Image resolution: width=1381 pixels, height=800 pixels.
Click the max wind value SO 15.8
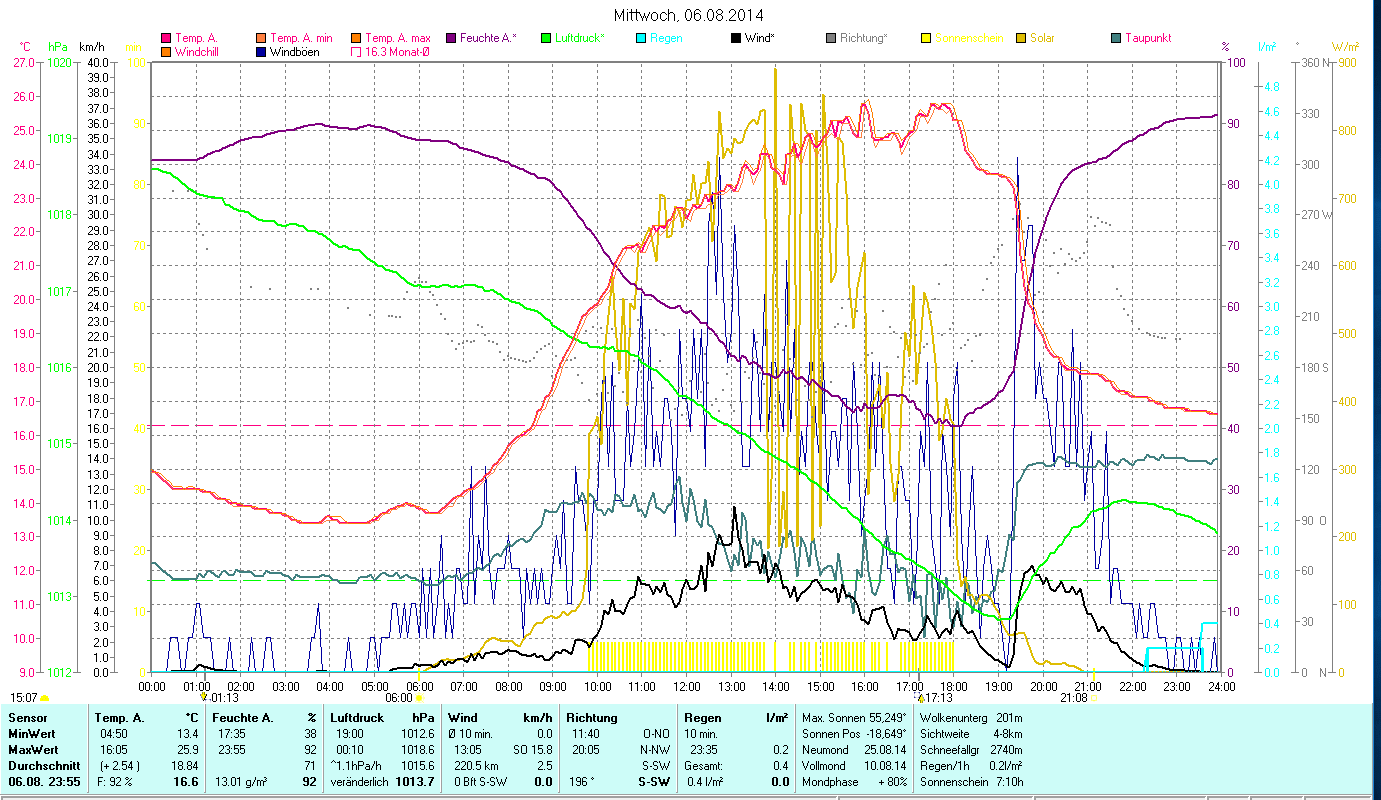pyautogui.click(x=532, y=749)
